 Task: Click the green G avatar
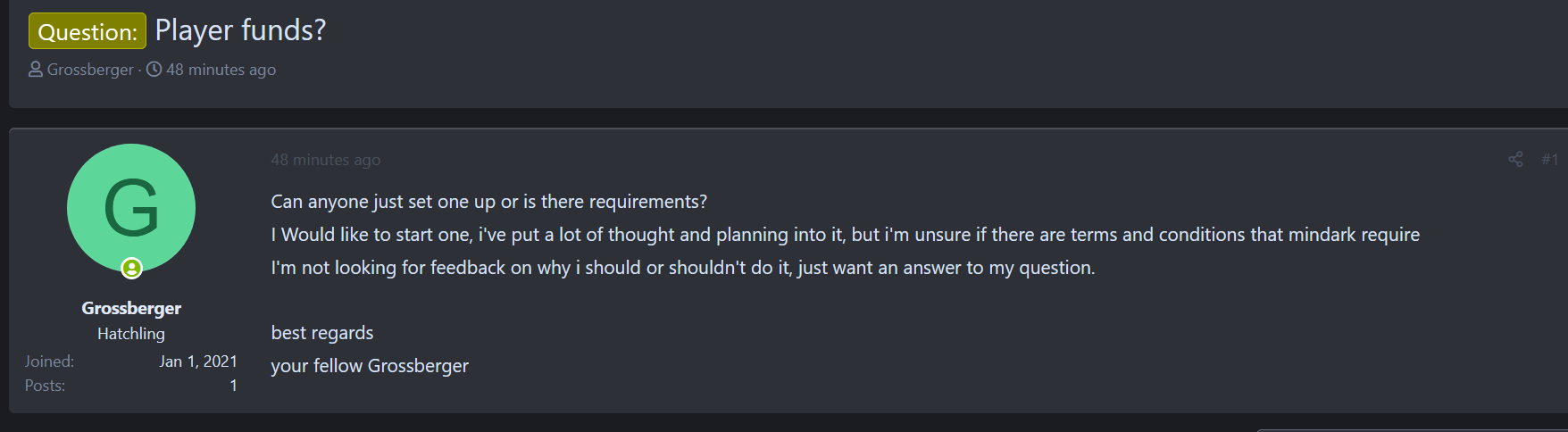click(x=131, y=207)
